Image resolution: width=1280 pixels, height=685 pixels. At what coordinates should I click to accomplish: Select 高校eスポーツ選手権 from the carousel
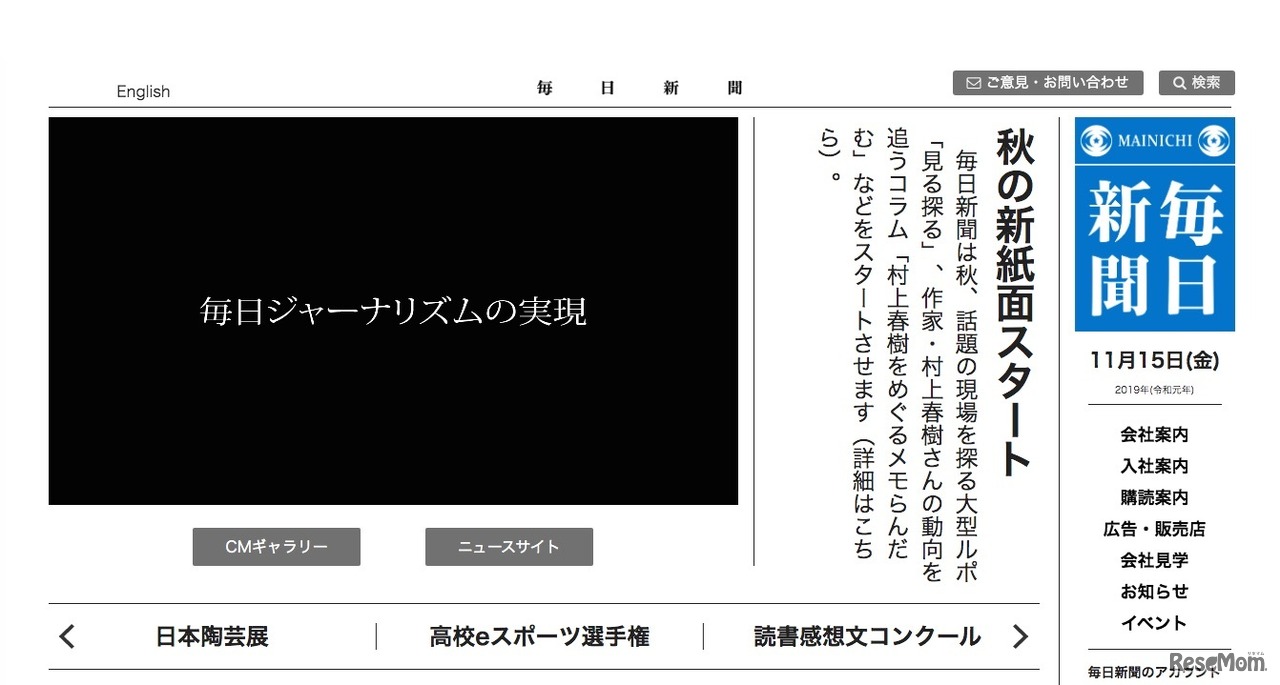540,636
